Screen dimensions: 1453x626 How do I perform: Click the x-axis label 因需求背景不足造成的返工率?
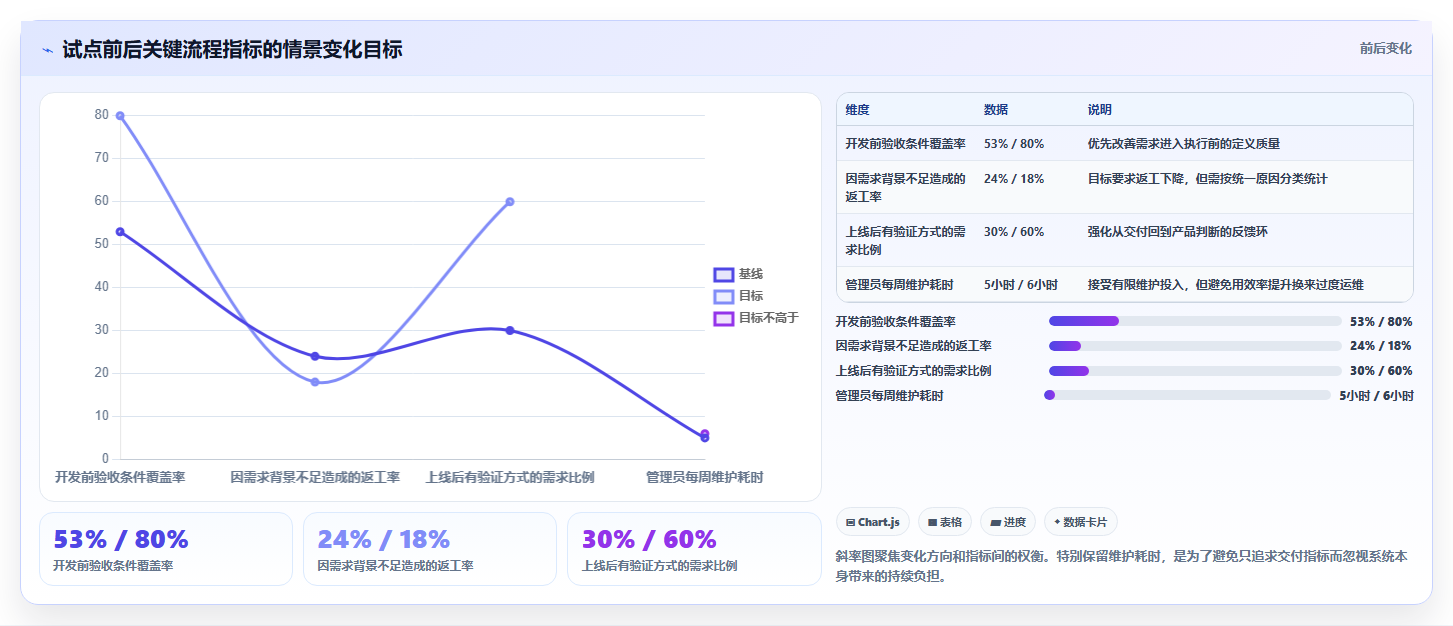pos(315,478)
